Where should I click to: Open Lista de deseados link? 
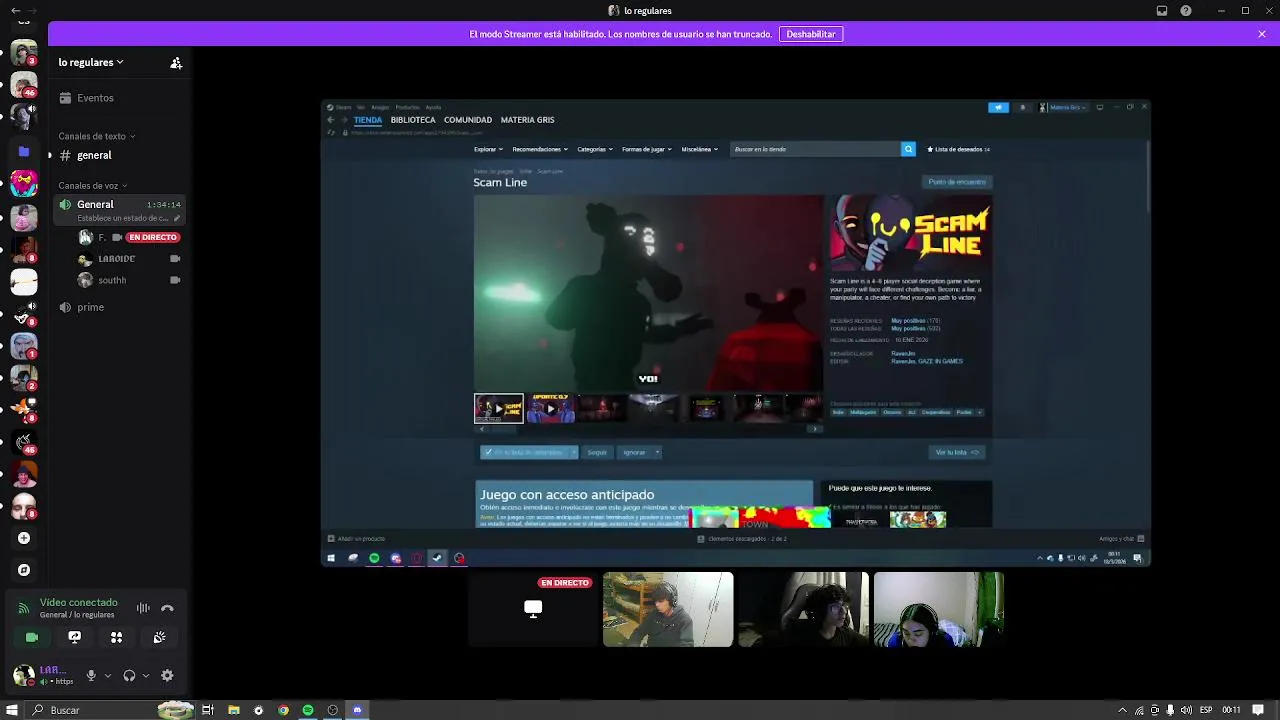[959, 149]
